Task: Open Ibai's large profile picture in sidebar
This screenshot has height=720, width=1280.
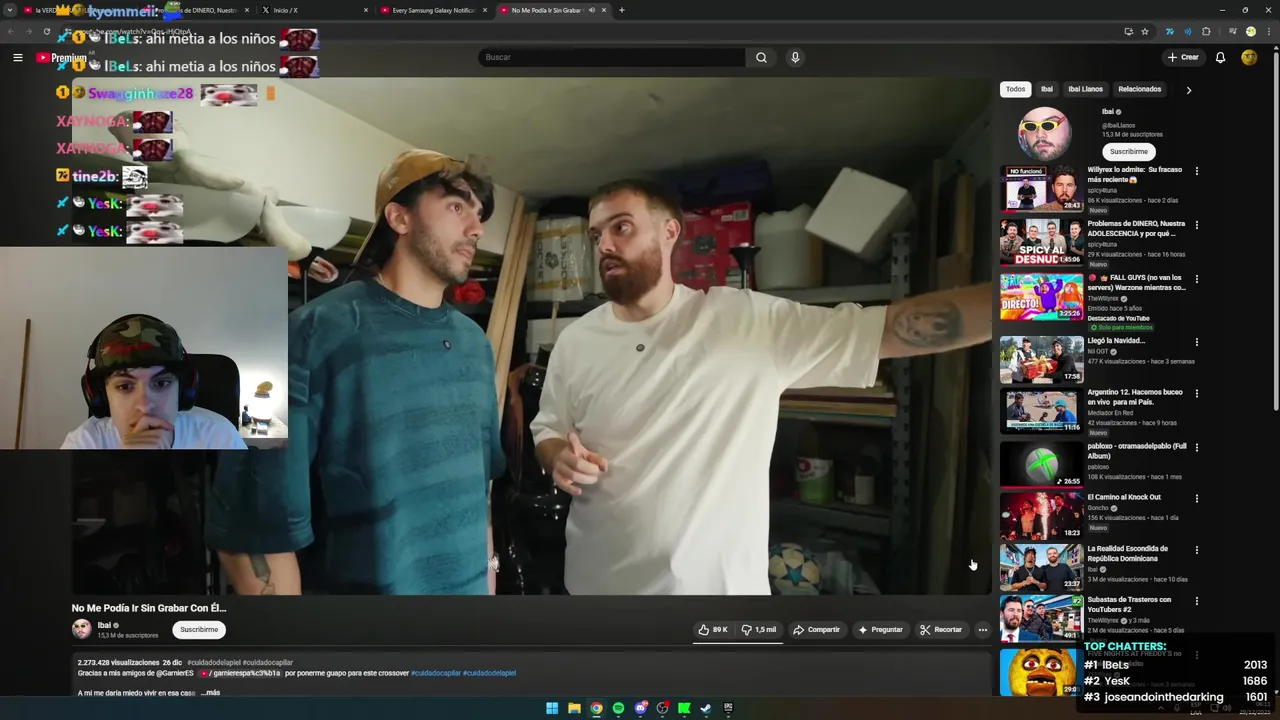Action: point(1044,134)
